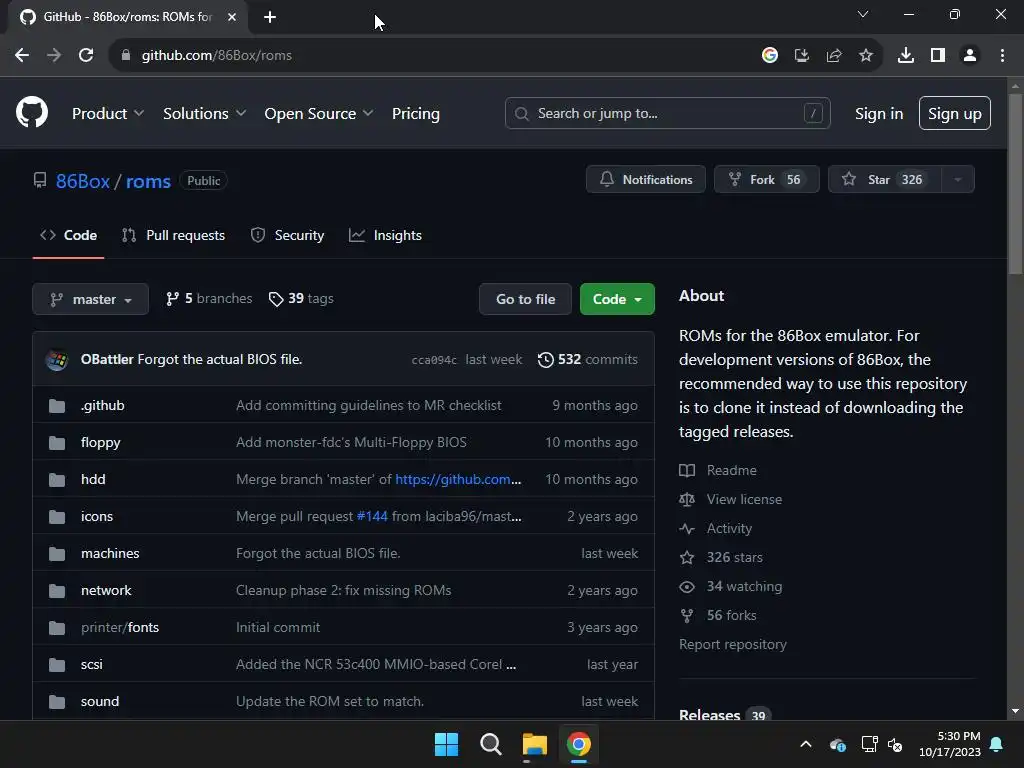Expand the Open Source menu
1024x768 pixels.
click(319, 113)
